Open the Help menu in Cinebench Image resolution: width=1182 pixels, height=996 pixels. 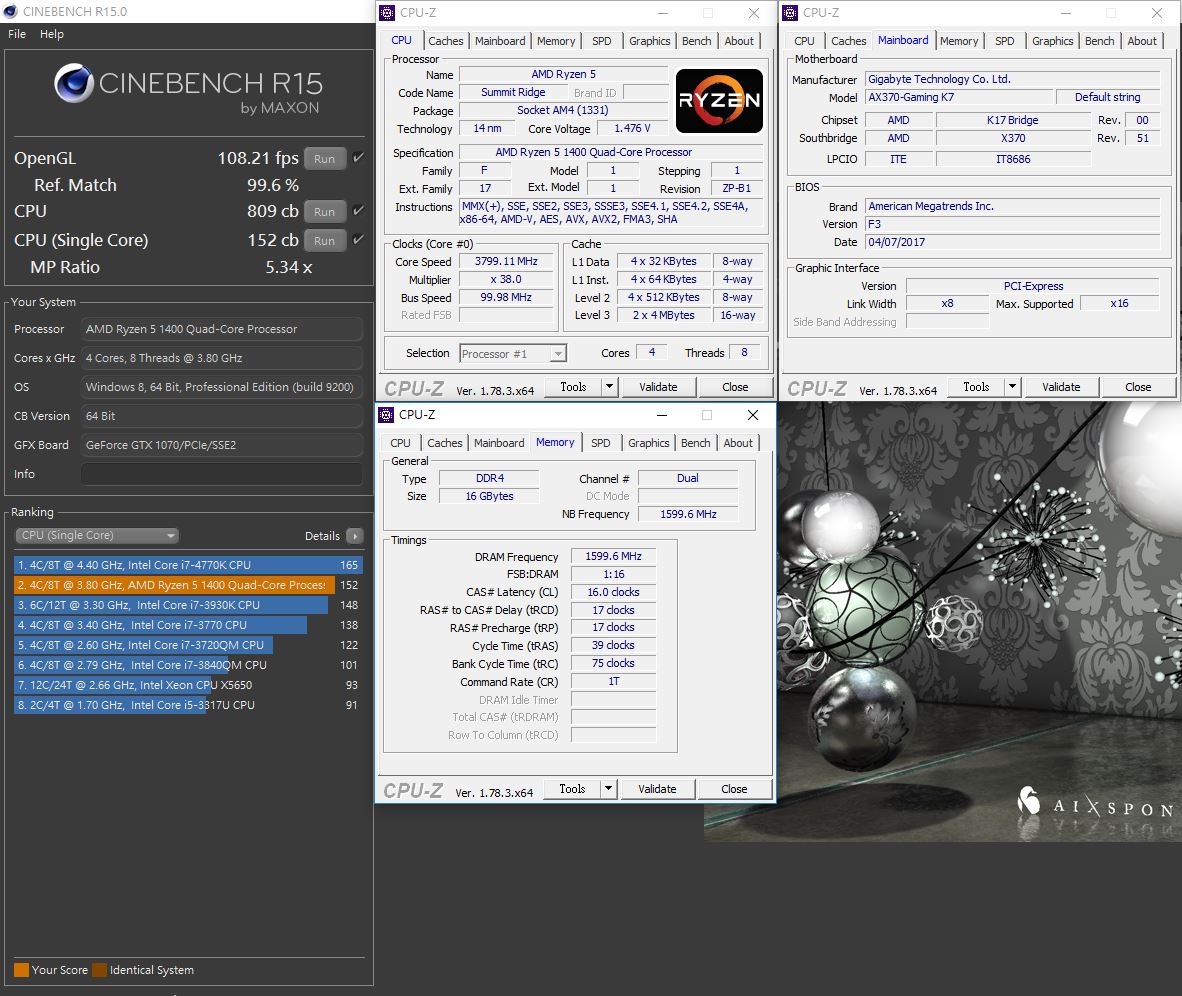52,34
